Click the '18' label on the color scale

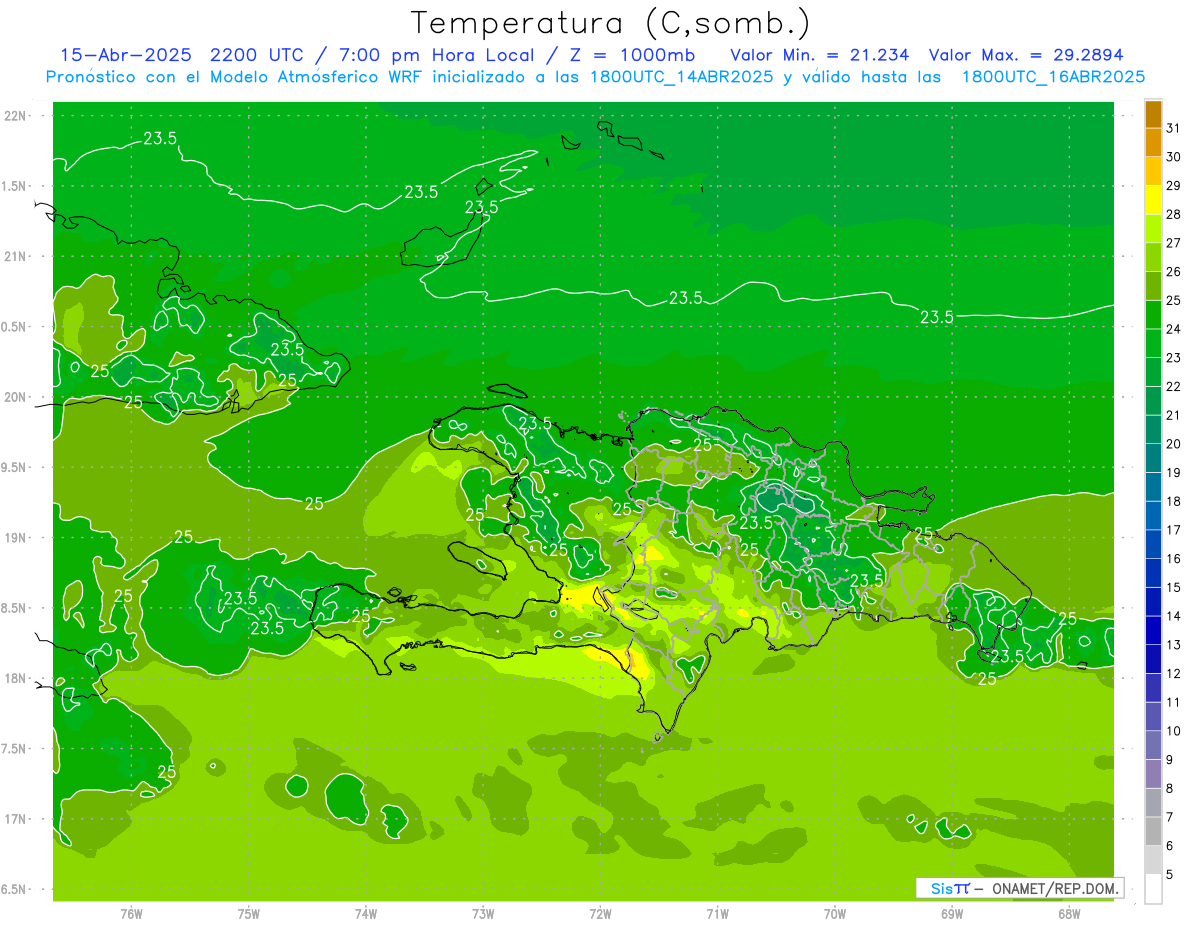[1174, 501]
